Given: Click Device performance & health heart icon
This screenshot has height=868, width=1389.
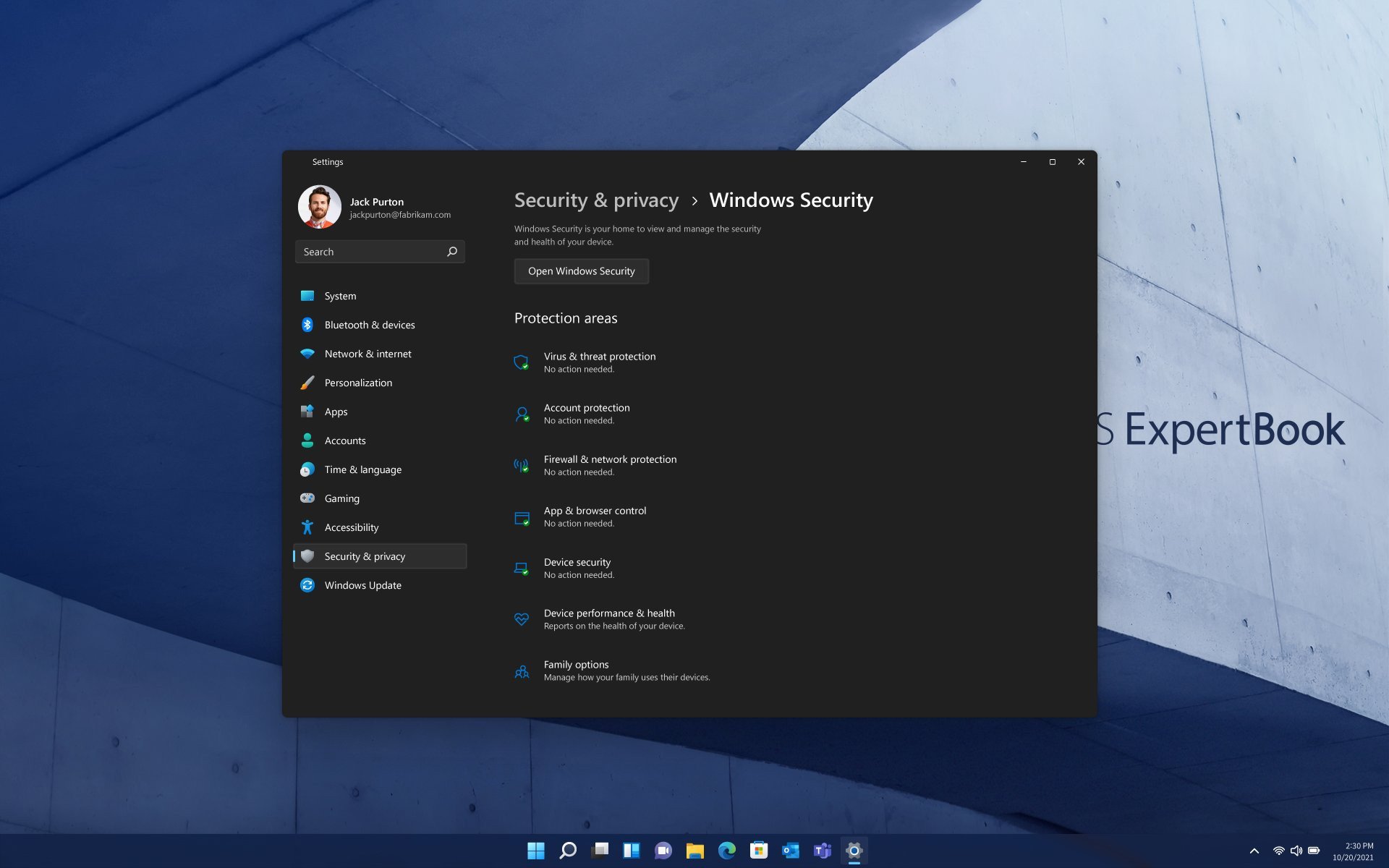Looking at the screenshot, I should 521,619.
